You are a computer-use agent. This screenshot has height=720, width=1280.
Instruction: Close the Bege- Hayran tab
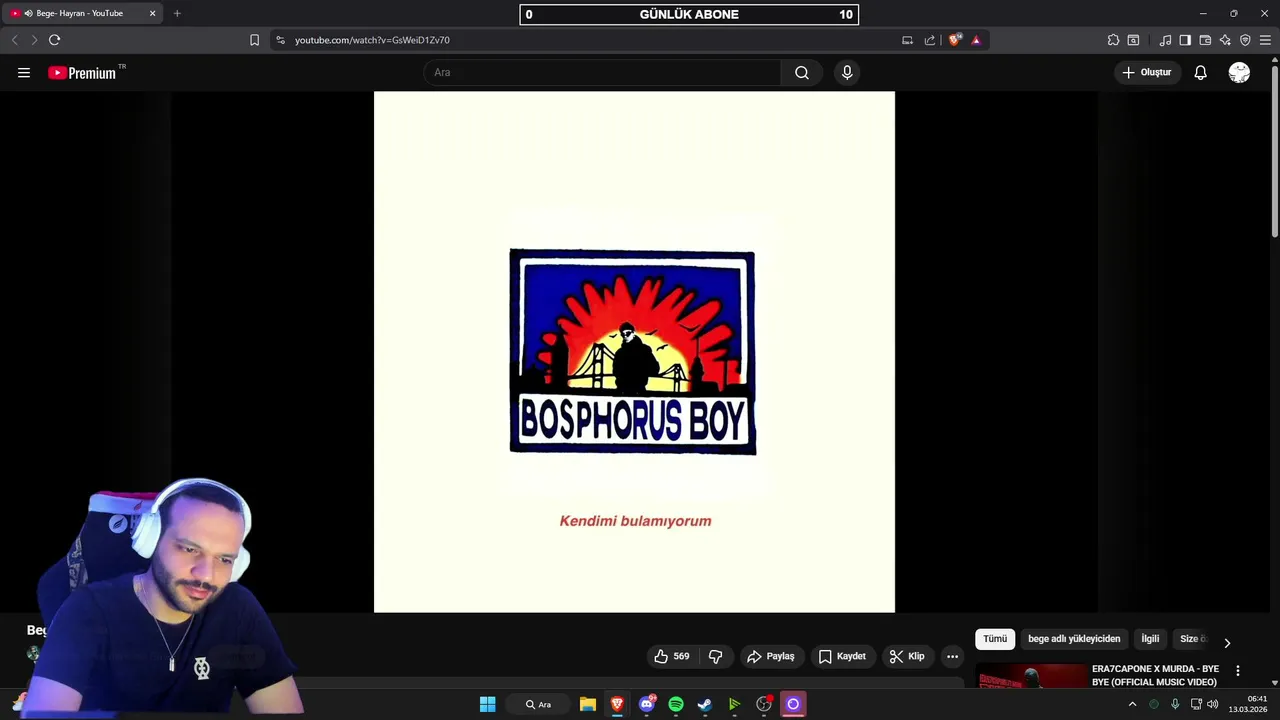(152, 13)
